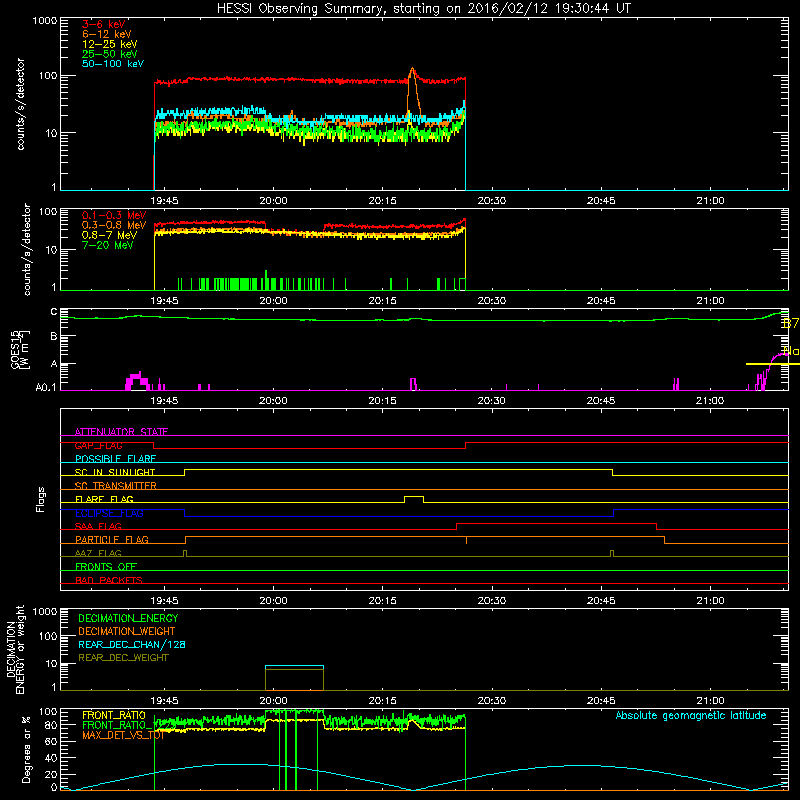Click 20:00 tick label under the decimation panel
Viewport: 800px width, 800px height.
click(x=273, y=701)
